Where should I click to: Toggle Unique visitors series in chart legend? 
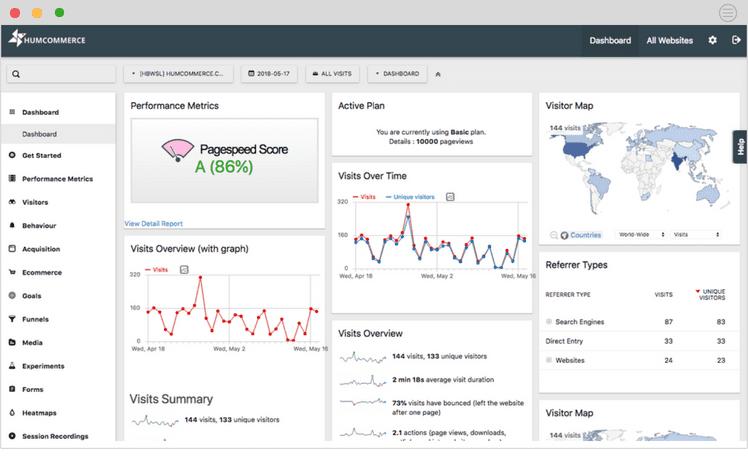[x=412, y=197]
